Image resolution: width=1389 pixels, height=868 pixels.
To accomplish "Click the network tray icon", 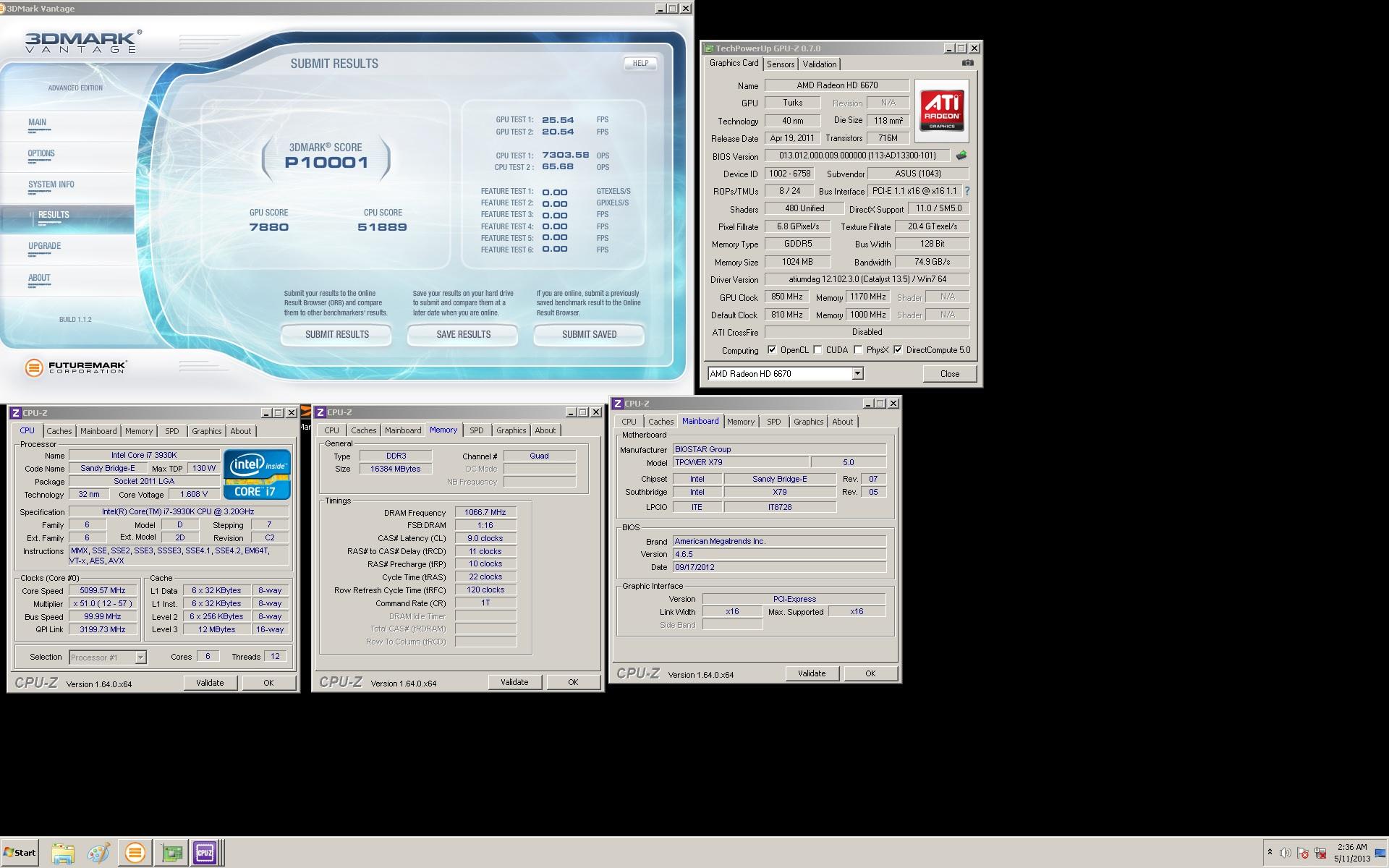I will click(x=1320, y=853).
